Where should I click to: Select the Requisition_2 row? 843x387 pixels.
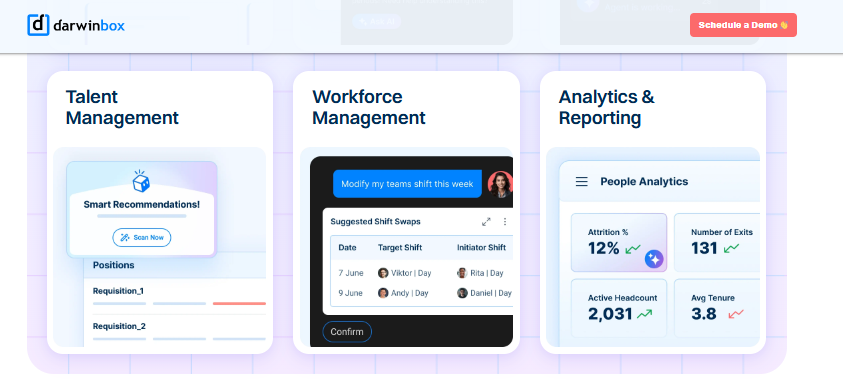(x=179, y=331)
